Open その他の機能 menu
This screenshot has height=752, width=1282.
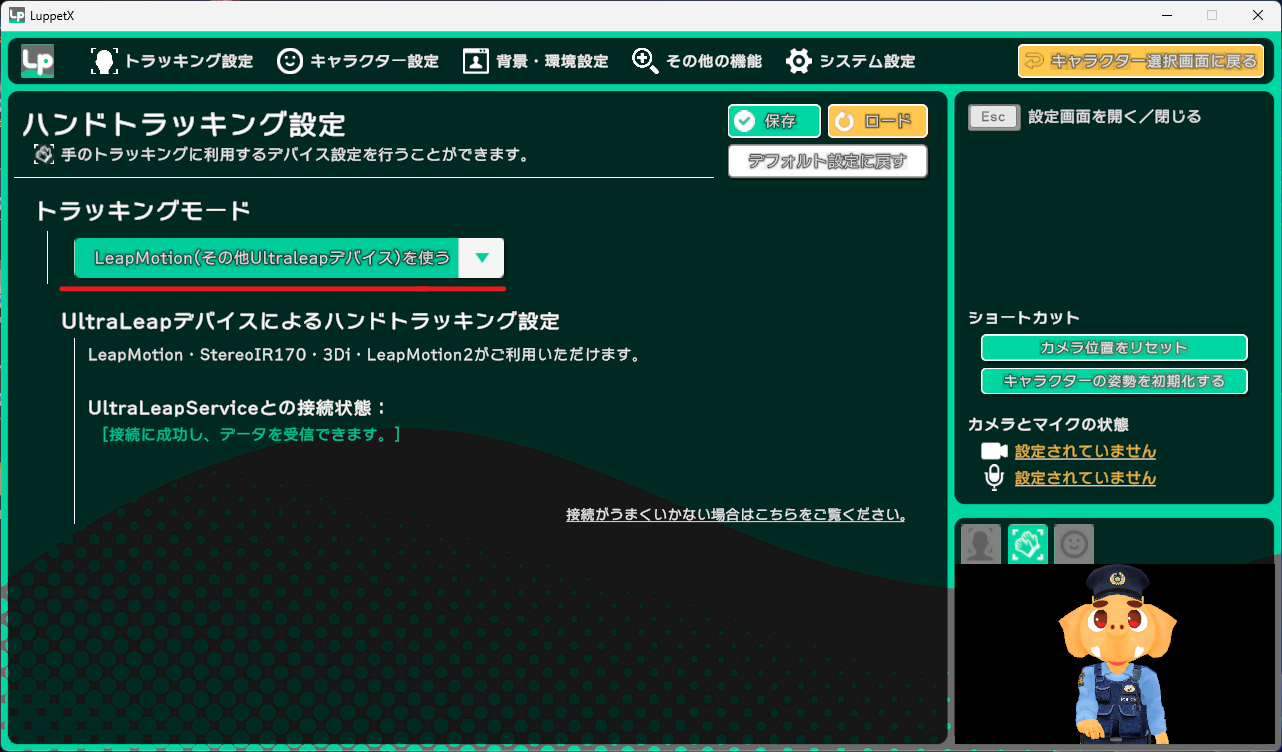coord(696,61)
